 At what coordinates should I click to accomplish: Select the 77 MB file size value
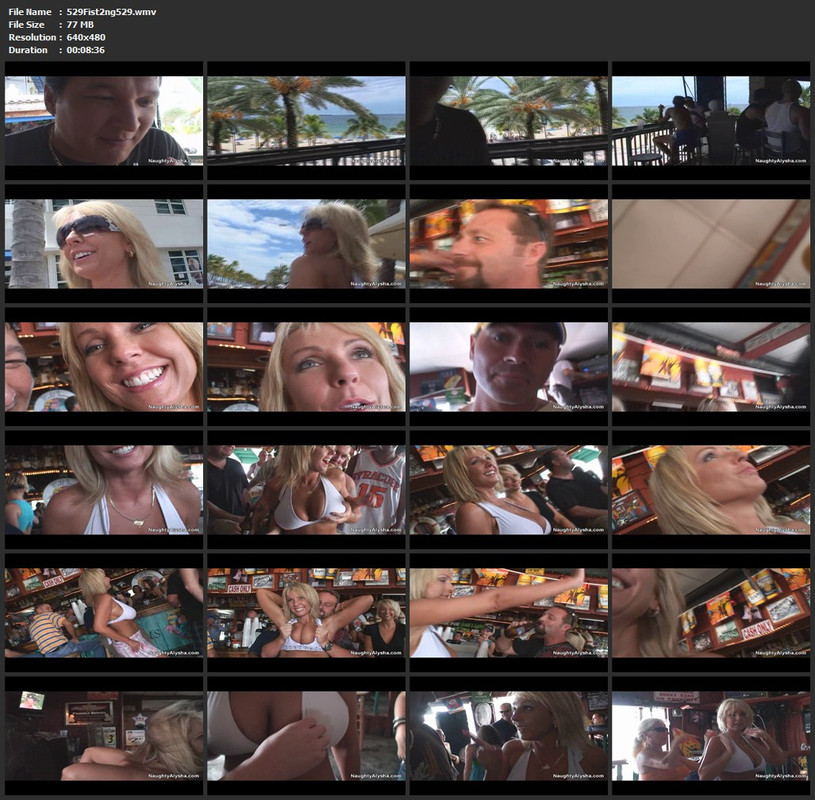click(x=80, y=24)
